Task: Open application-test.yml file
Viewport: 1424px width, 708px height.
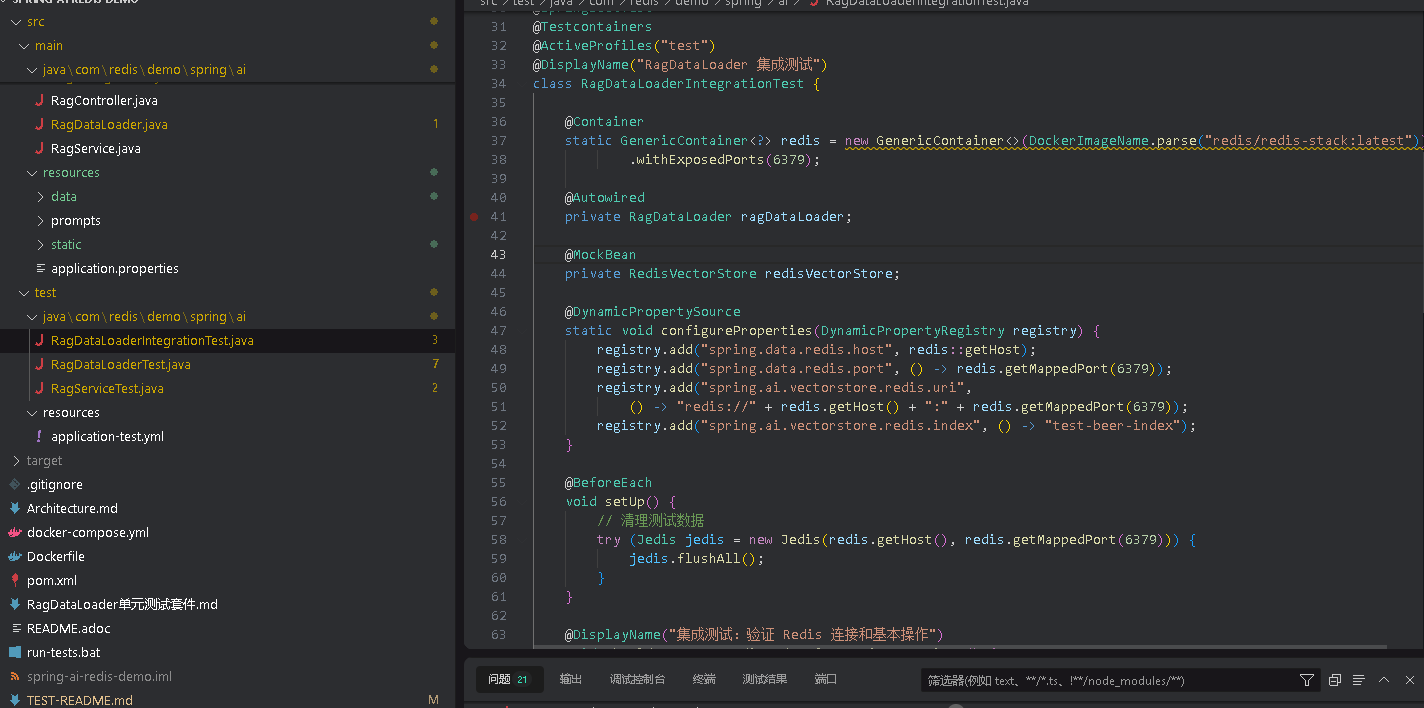Action: tap(107, 437)
